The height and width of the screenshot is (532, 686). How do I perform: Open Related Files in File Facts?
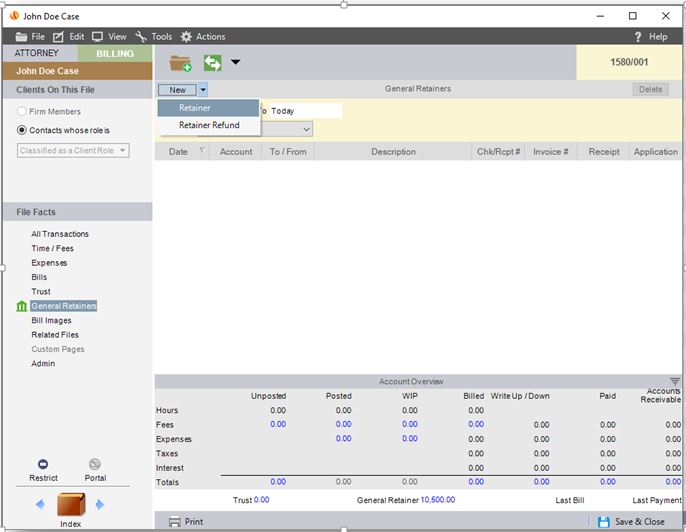[55, 335]
